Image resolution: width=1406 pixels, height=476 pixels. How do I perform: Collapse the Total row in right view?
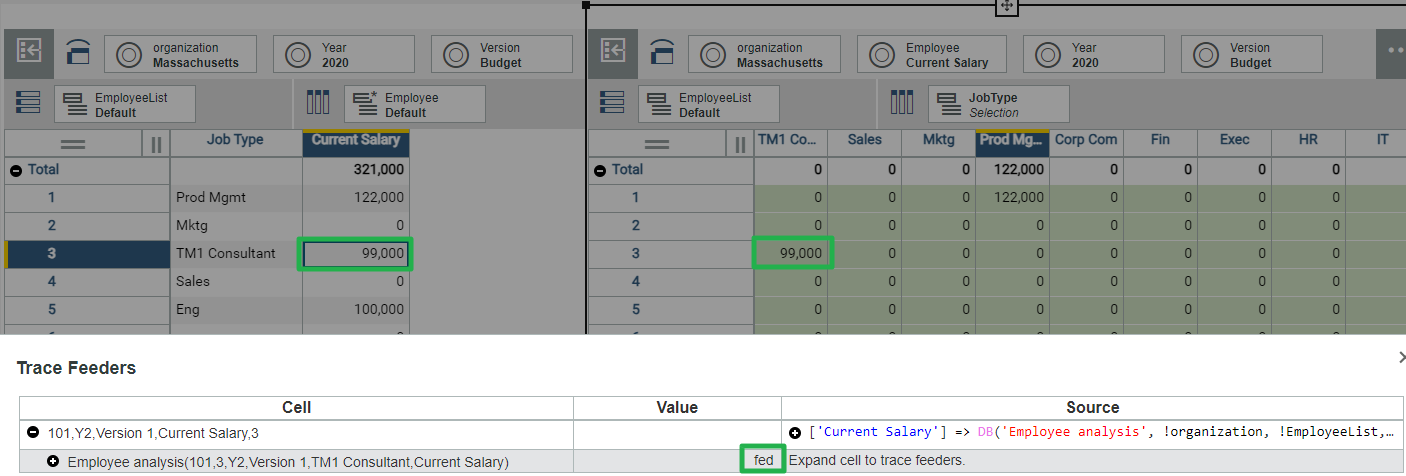(x=599, y=170)
